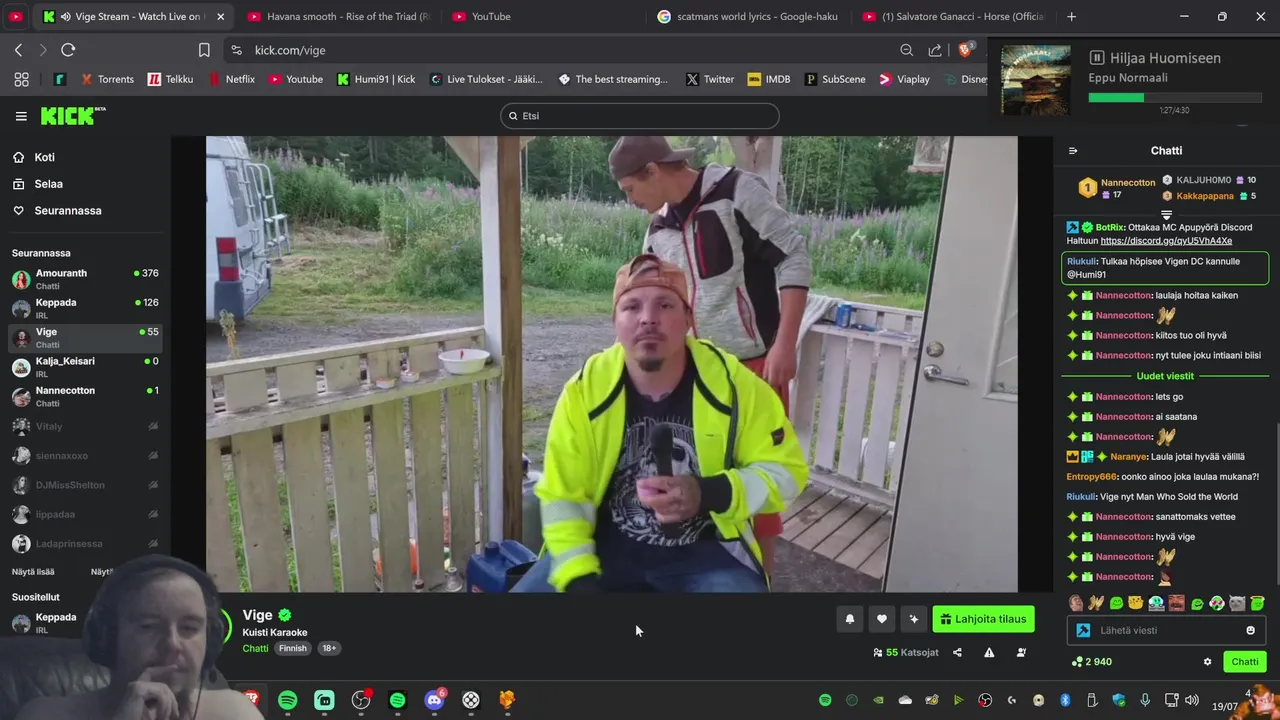Close the Vige Stream tab
Screen dimensions: 1280x720
click(x=221, y=17)
